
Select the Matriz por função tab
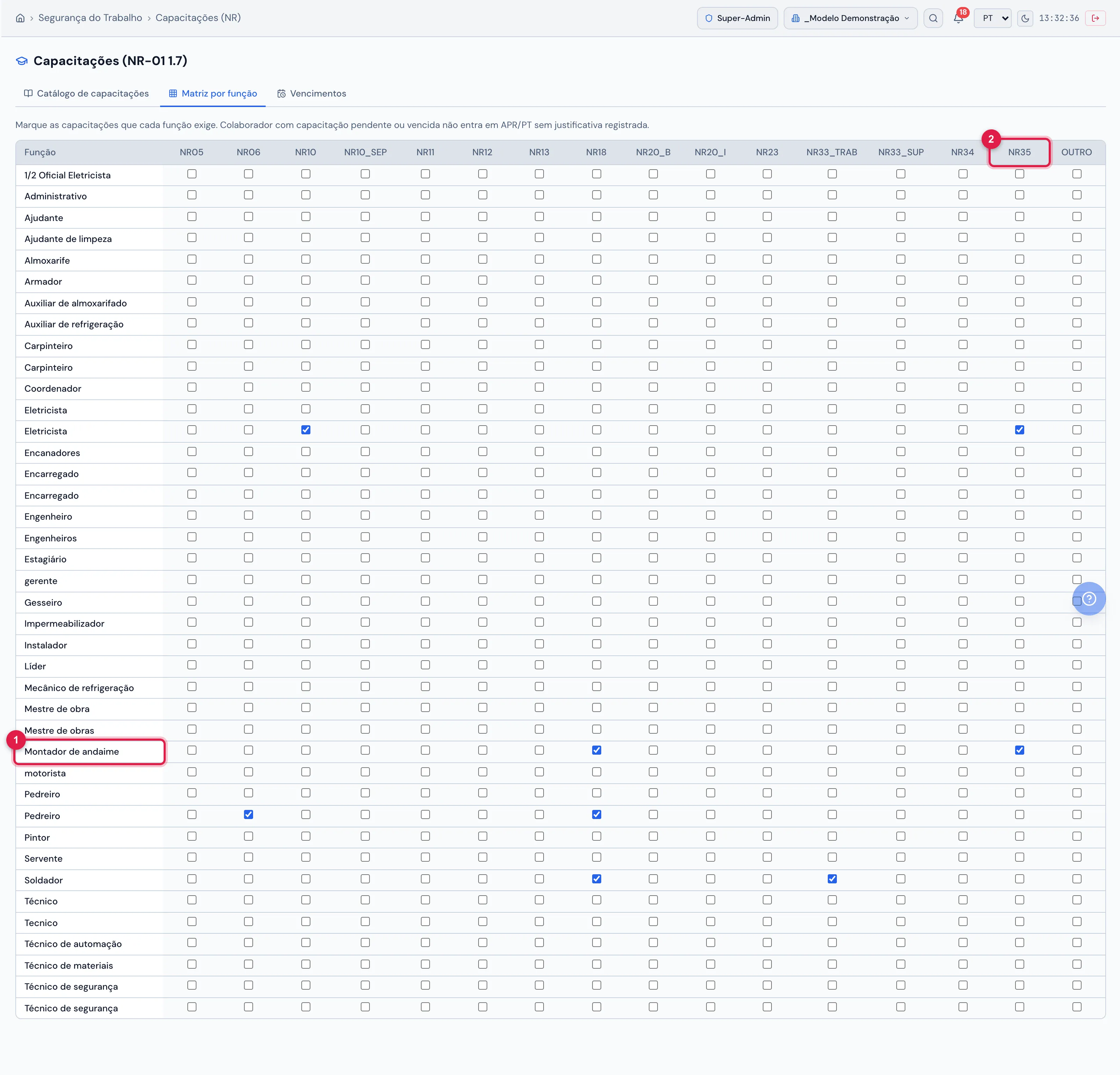tap(213, 93)
